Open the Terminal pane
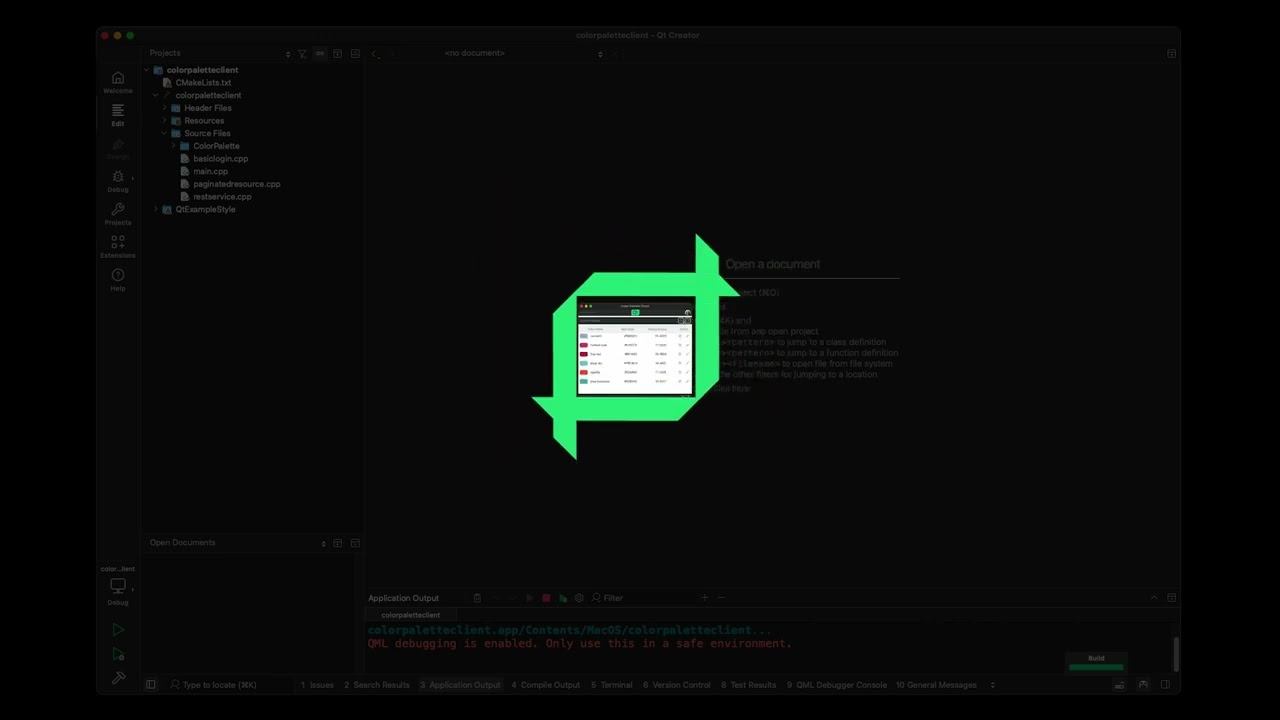 612,685
